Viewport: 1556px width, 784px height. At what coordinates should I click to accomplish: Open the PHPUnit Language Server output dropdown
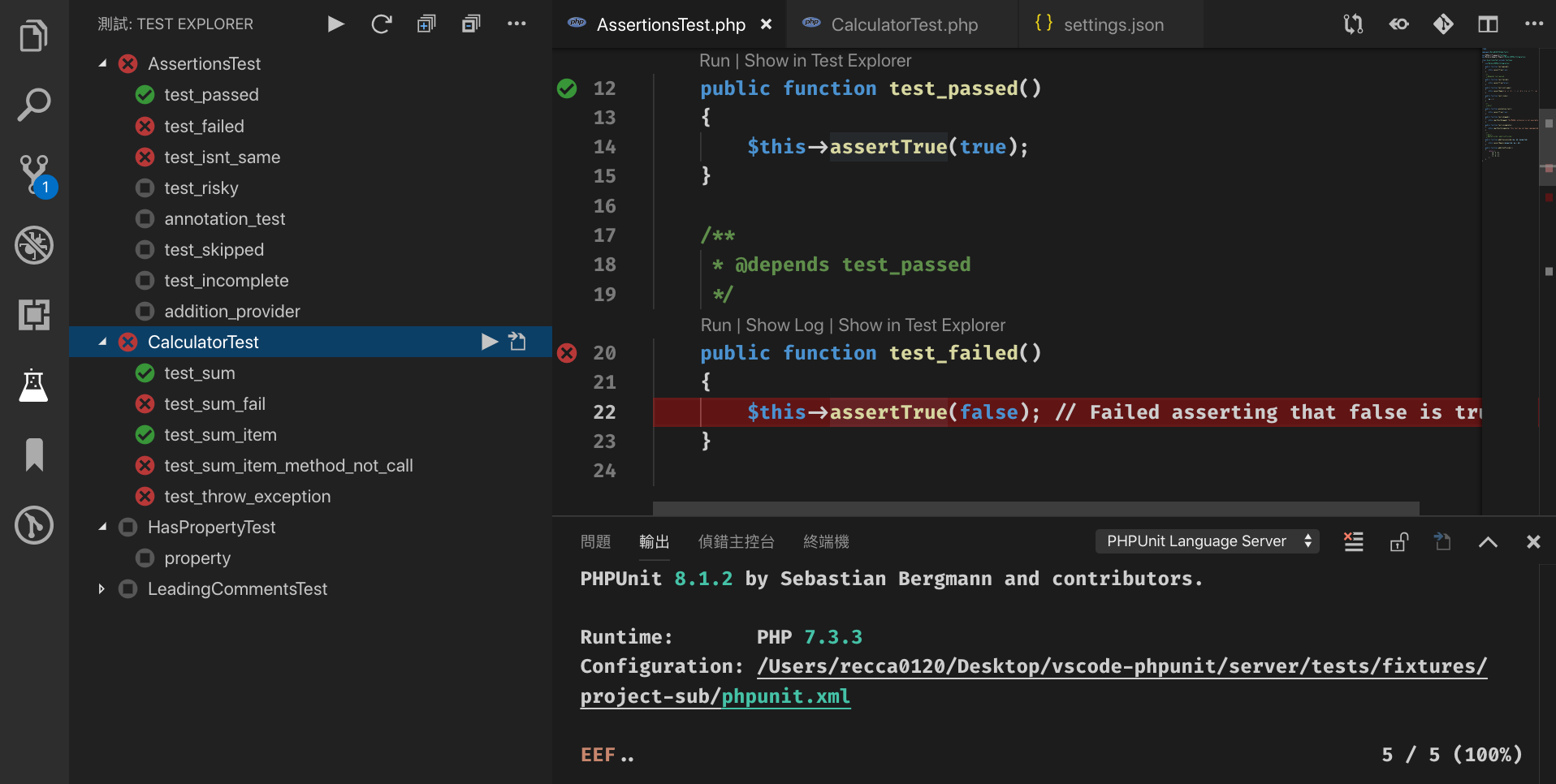[1207, 541]
